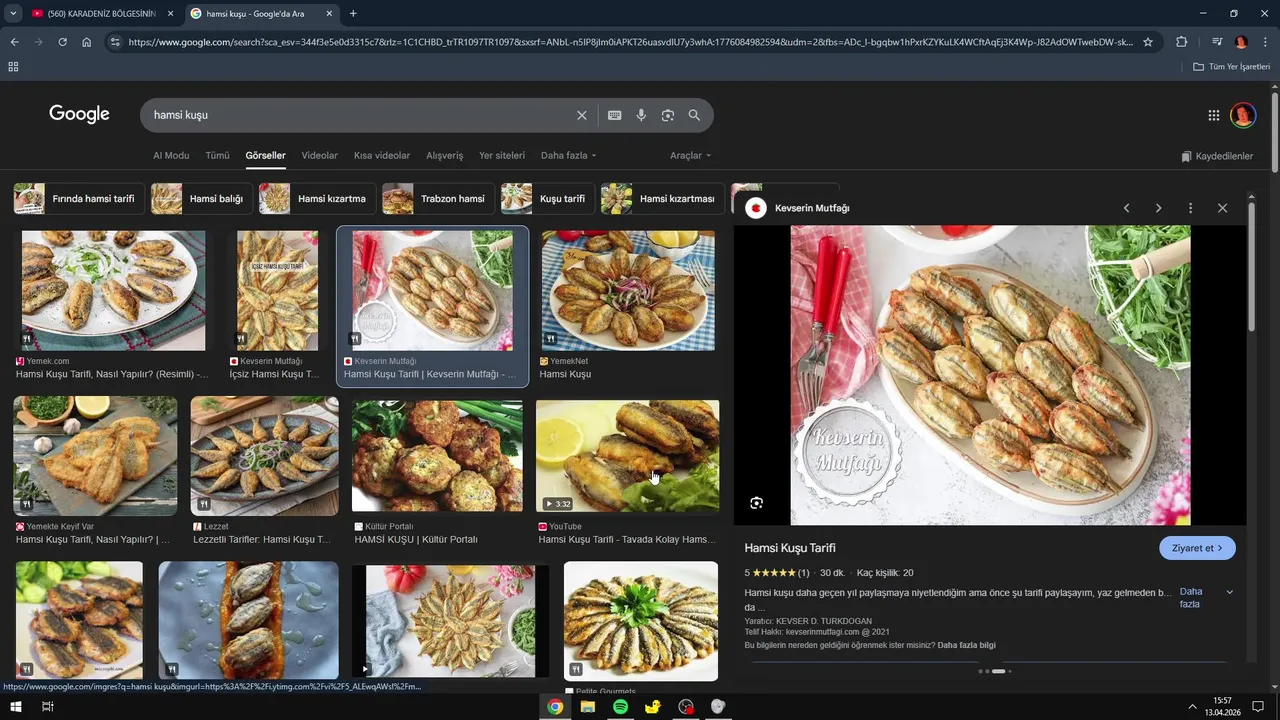The height and width of the screenshot is (720, 1280).
Task: Select the Trabzon hamsi suggestion chip
Action: (438, 199)
